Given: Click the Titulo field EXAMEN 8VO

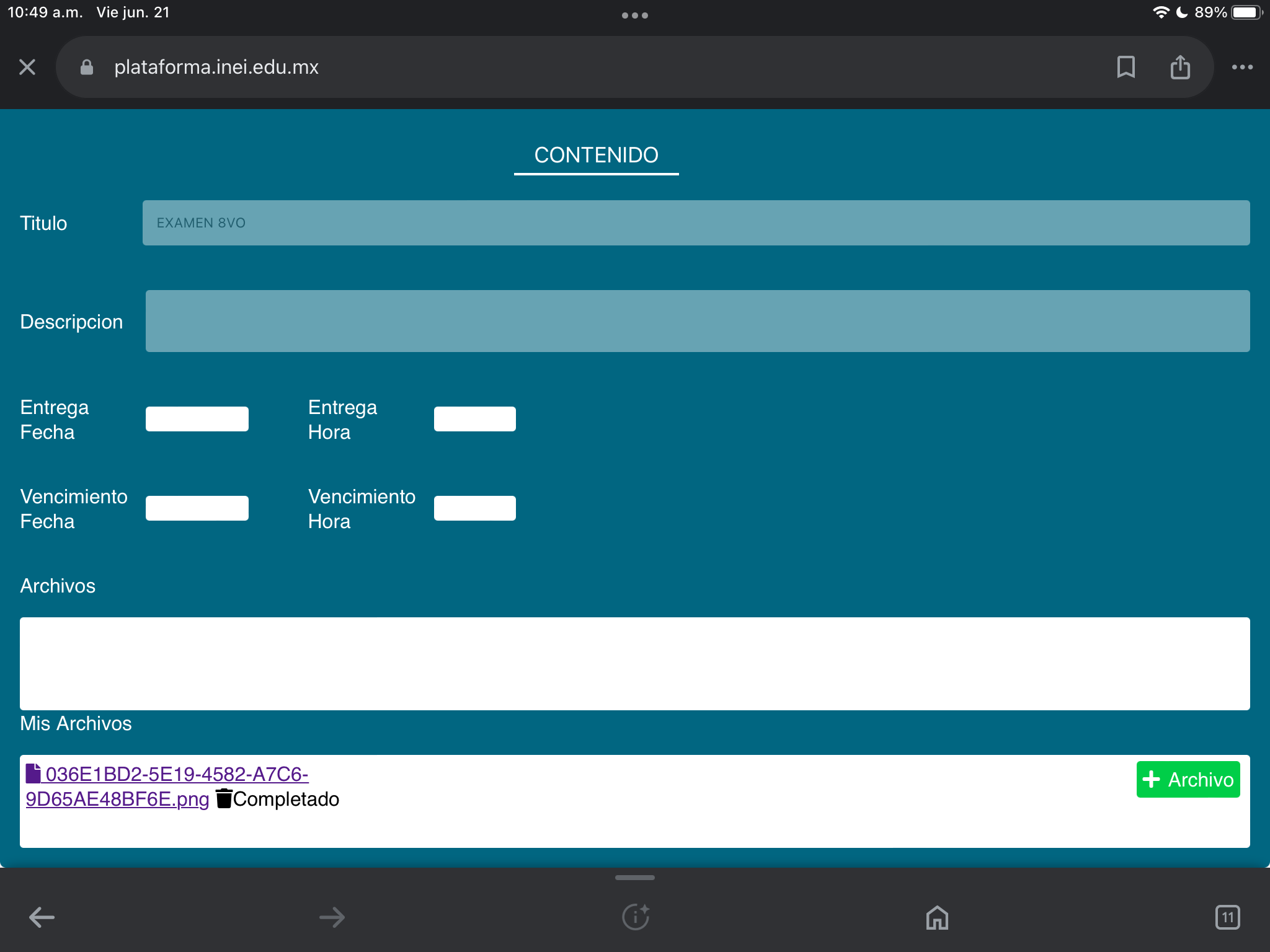Looking at the screenshot, I should [696, 223].
